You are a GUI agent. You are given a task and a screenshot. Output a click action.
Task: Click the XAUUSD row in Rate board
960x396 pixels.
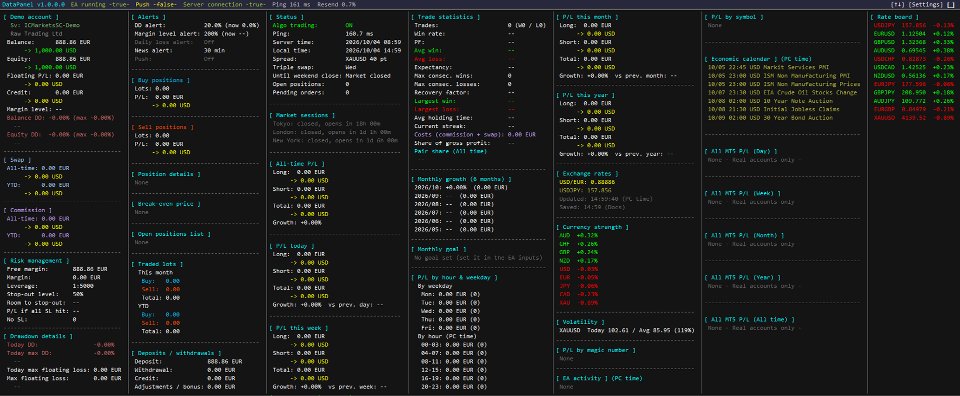point(915,118)
